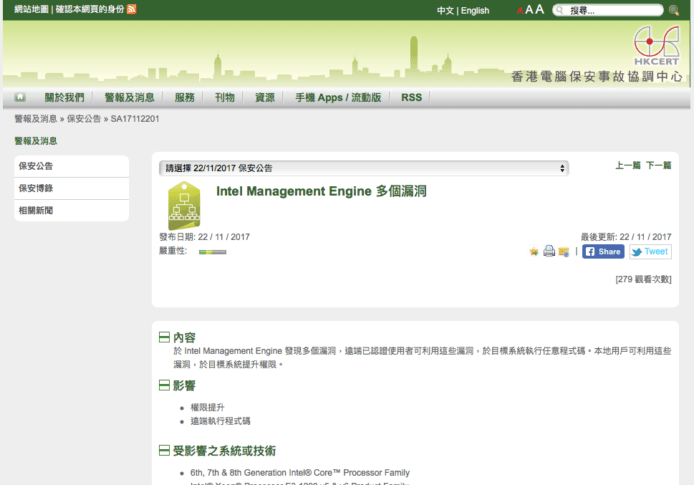
Task: Select the smallest red font size A
Action: click(x=520, y=11)
